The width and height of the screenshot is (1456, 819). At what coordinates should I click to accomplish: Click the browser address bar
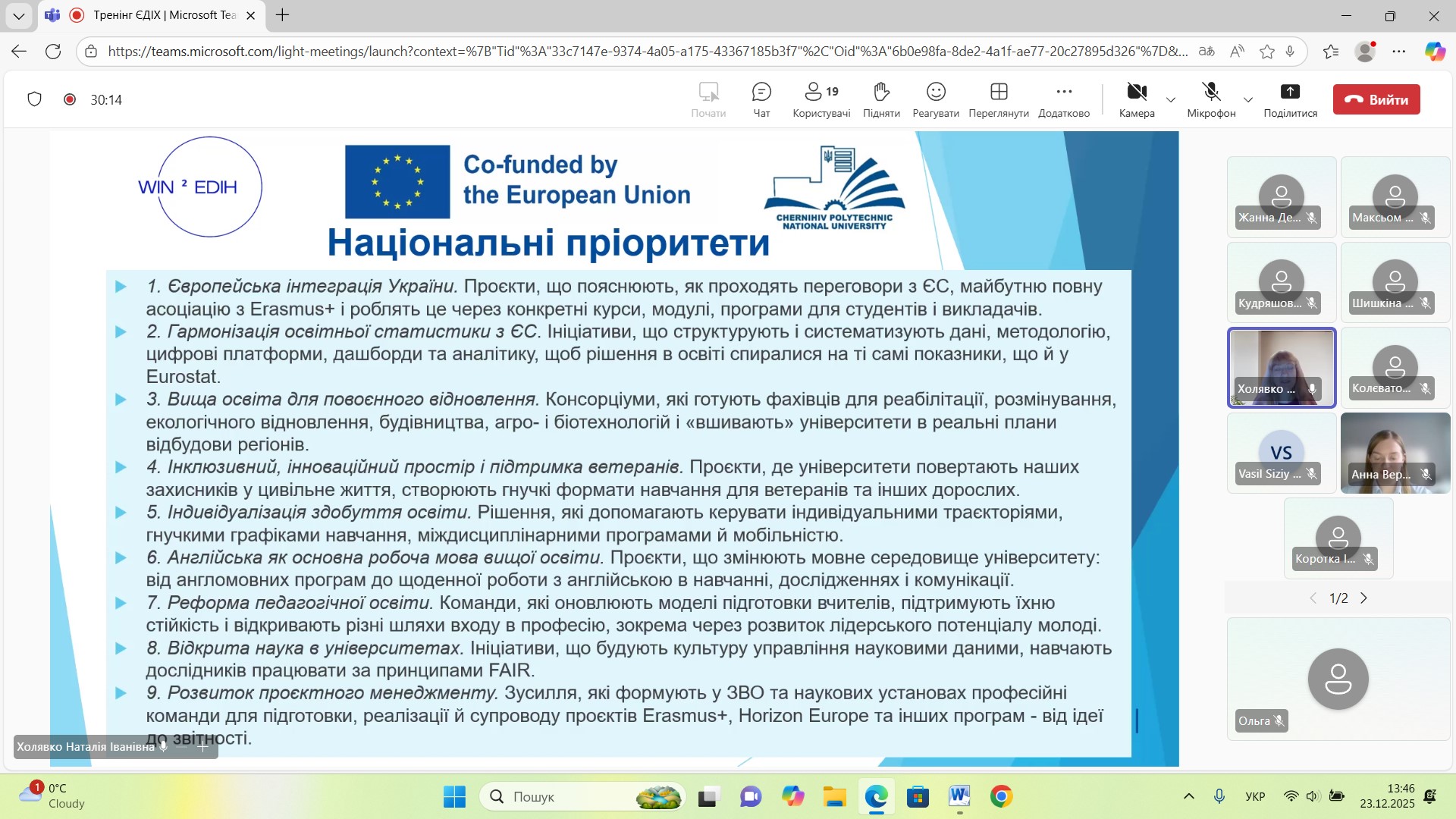click(645, 52)
